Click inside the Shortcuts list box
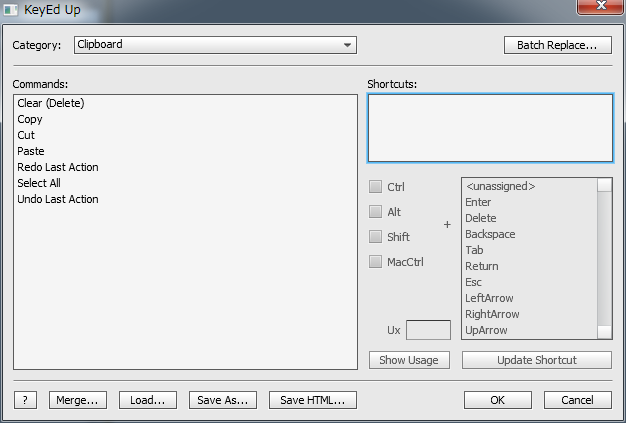Screen dimensions: 626x423 (490, 128)
